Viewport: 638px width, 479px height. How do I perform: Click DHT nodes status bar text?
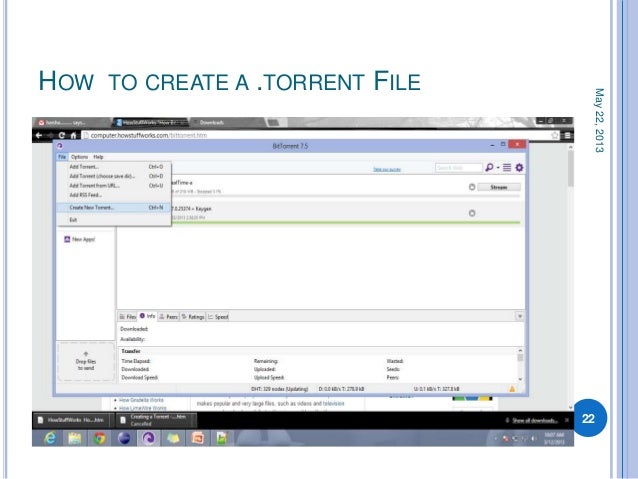click(280, 389)
